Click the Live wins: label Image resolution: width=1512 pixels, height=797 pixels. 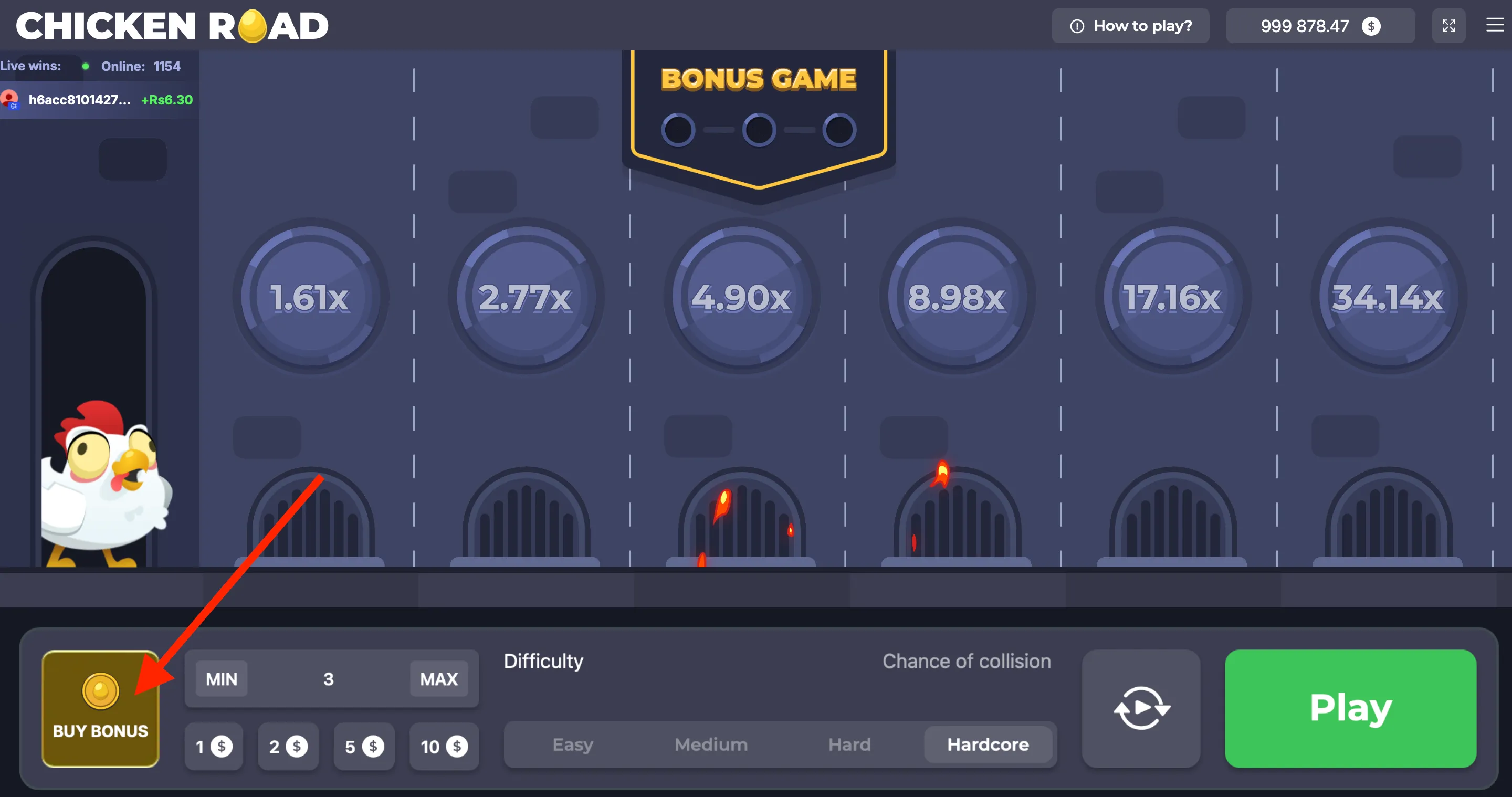[x=30, y=66]
